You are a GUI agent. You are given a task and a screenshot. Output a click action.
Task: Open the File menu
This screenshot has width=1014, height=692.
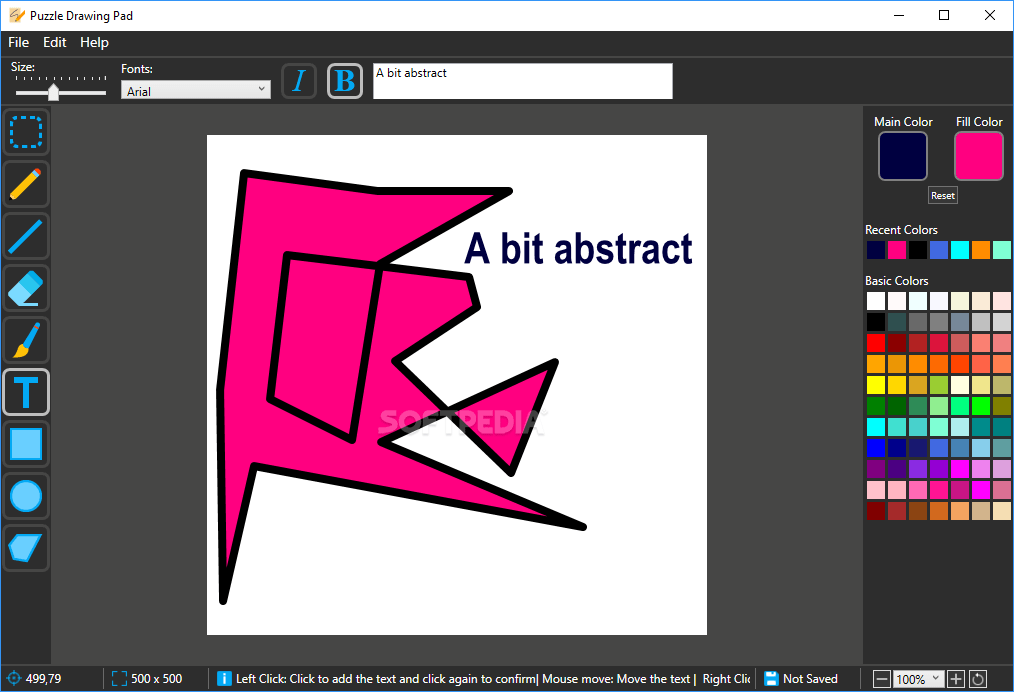[18, 42]
